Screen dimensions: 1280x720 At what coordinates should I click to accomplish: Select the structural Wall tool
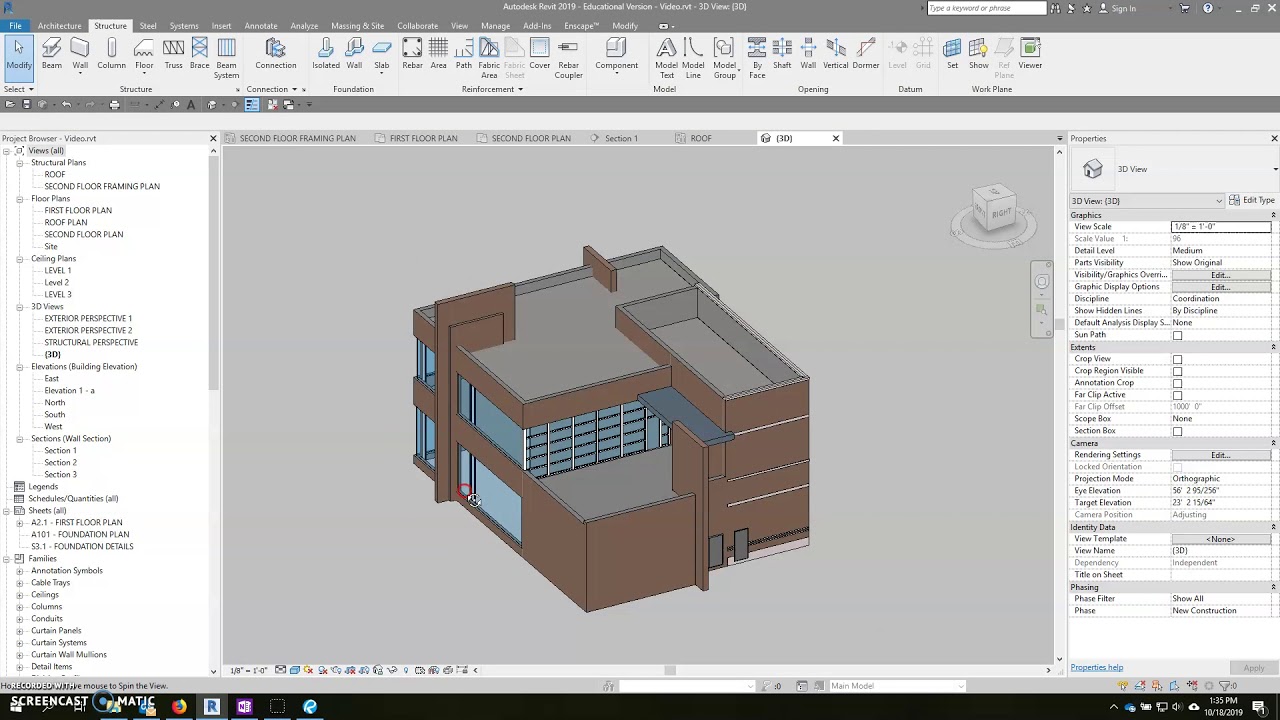click(80, 54)
